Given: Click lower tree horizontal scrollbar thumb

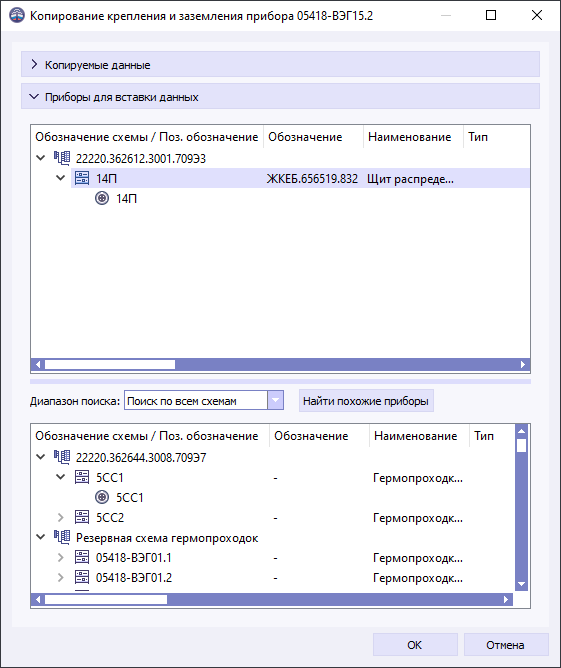Looking at the screenshot, I should click(x=106, y=600).
